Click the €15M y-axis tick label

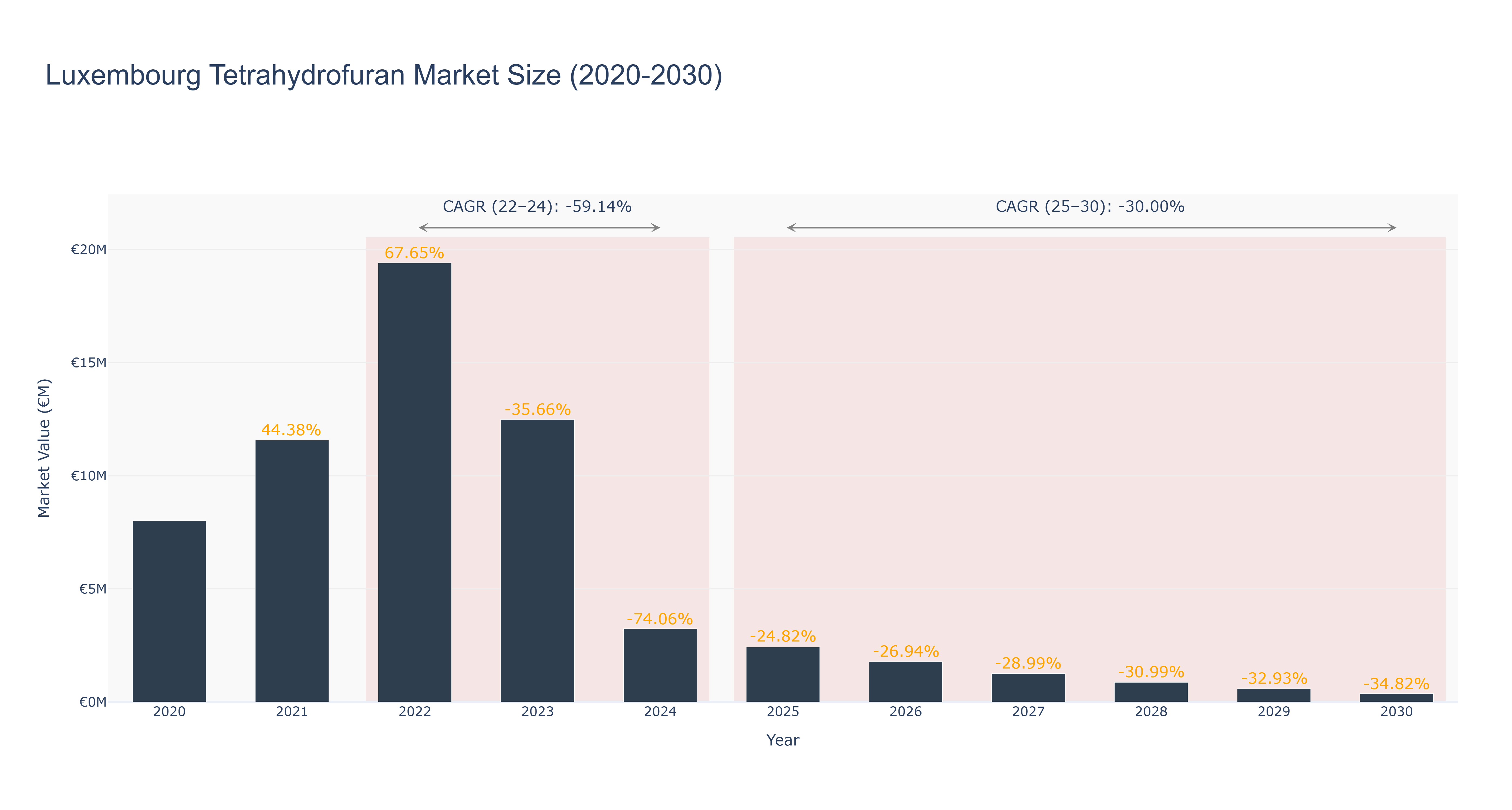tap(89, 363)
